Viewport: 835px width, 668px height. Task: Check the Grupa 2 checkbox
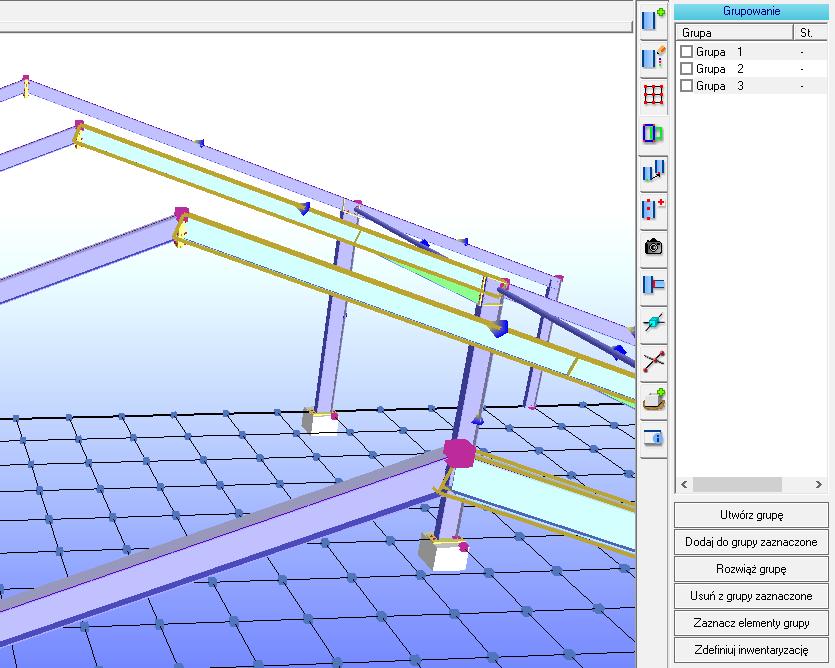click(686, 69)
